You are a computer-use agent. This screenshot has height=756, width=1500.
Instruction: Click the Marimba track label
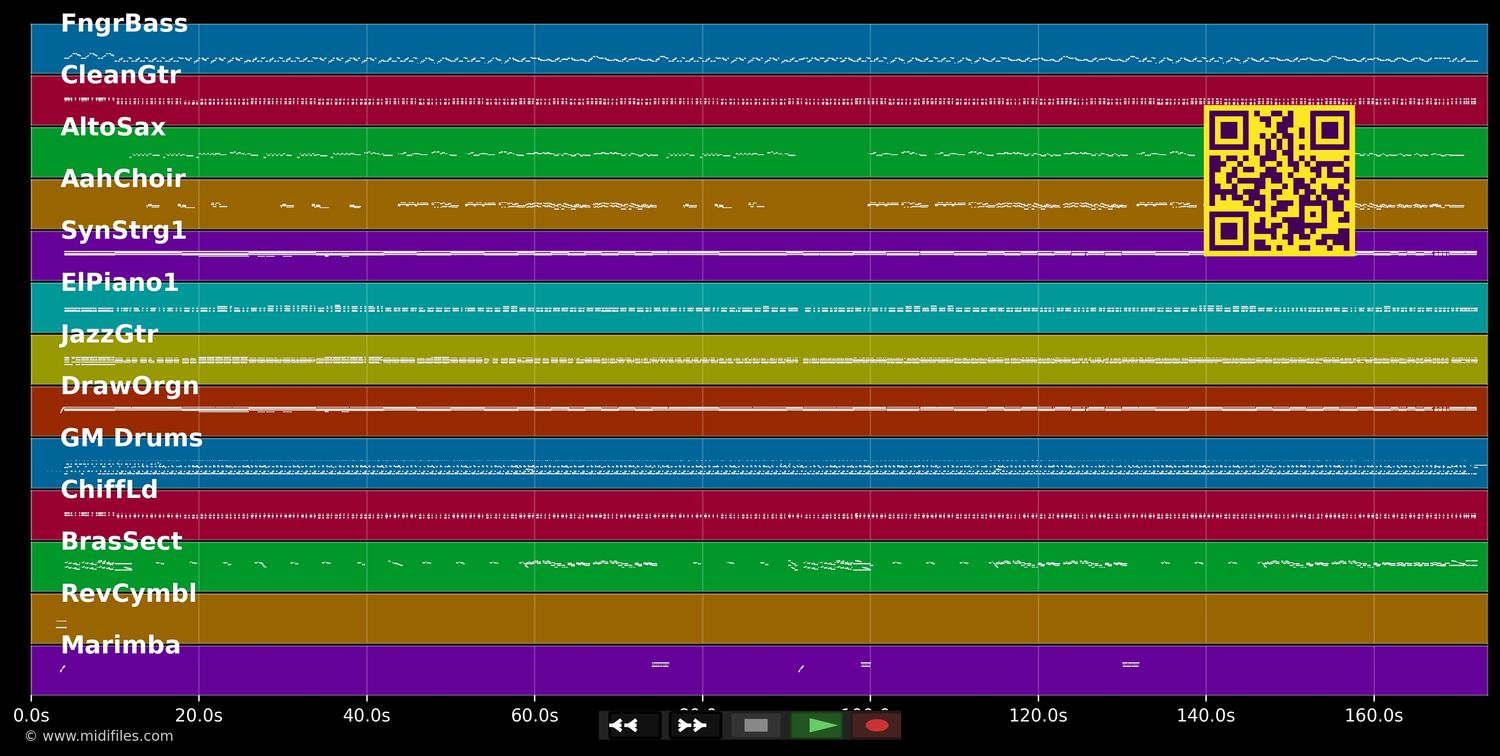(120, 646)
